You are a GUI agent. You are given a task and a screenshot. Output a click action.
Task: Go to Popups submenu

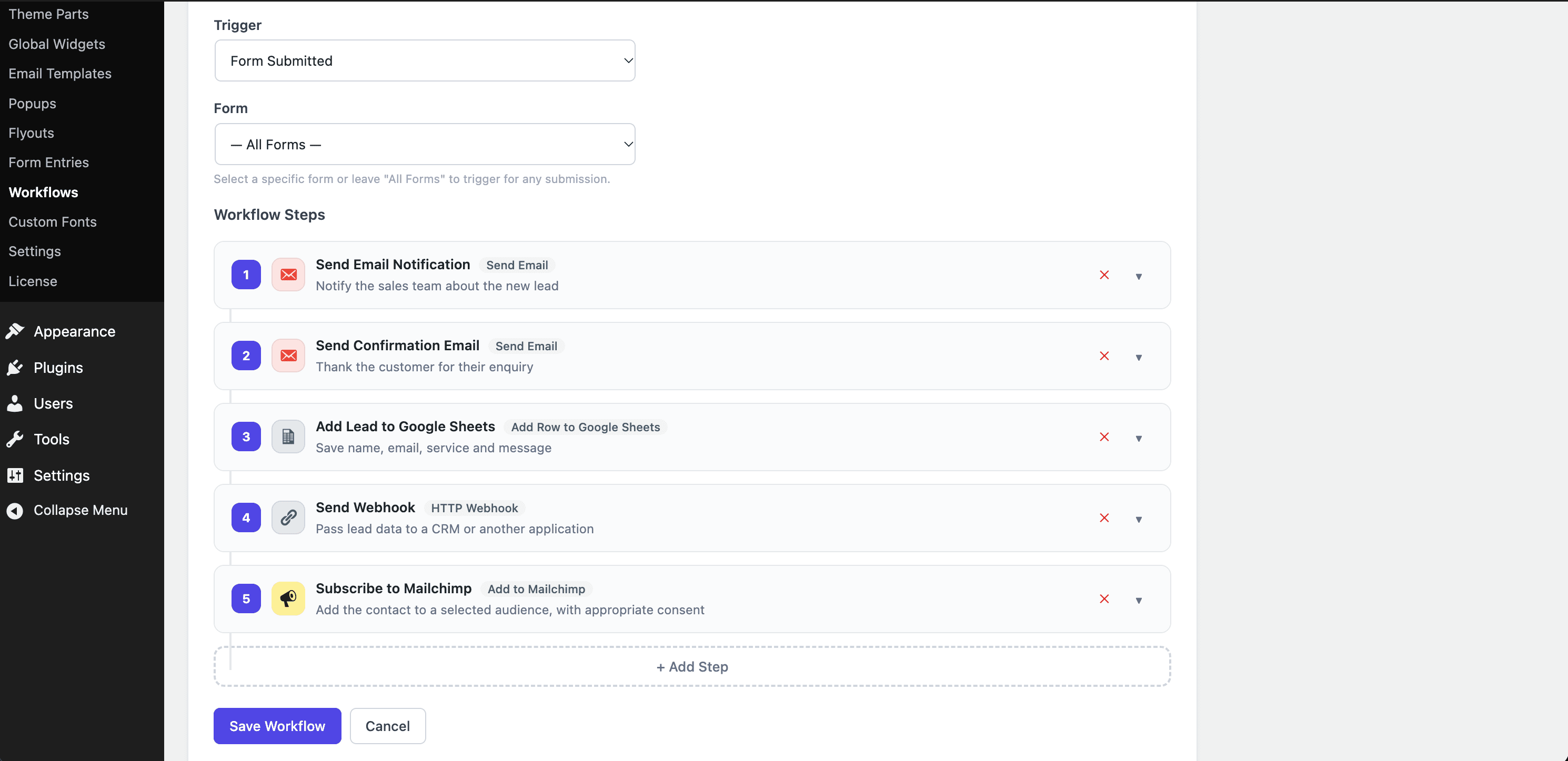pos(32,104)
